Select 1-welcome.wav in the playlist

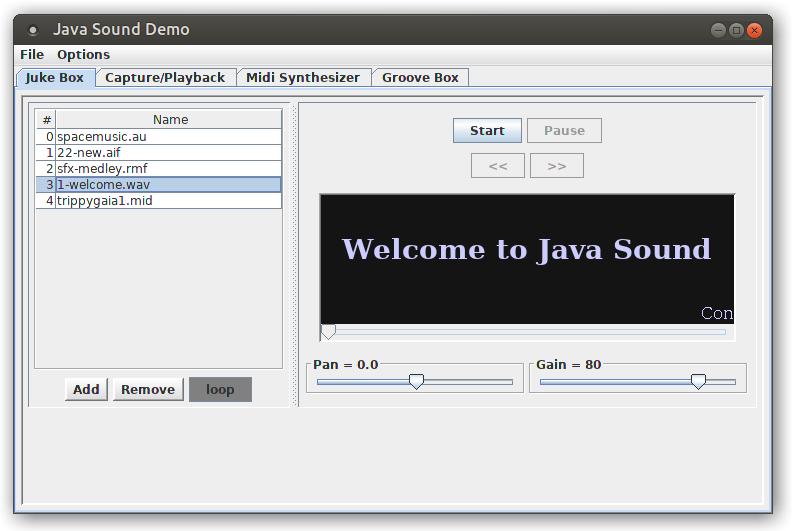click(x=158, y=184)
